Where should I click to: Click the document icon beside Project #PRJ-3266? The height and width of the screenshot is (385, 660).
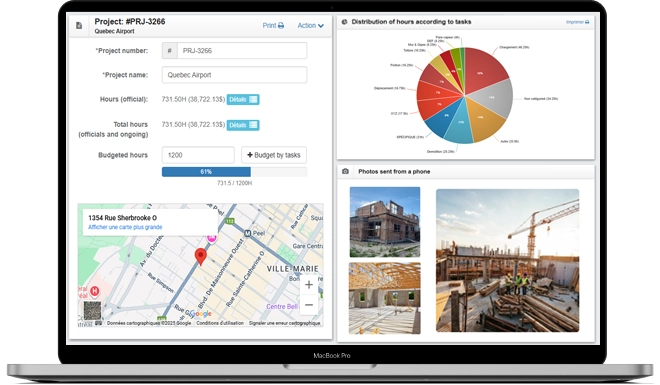point(79,26)
